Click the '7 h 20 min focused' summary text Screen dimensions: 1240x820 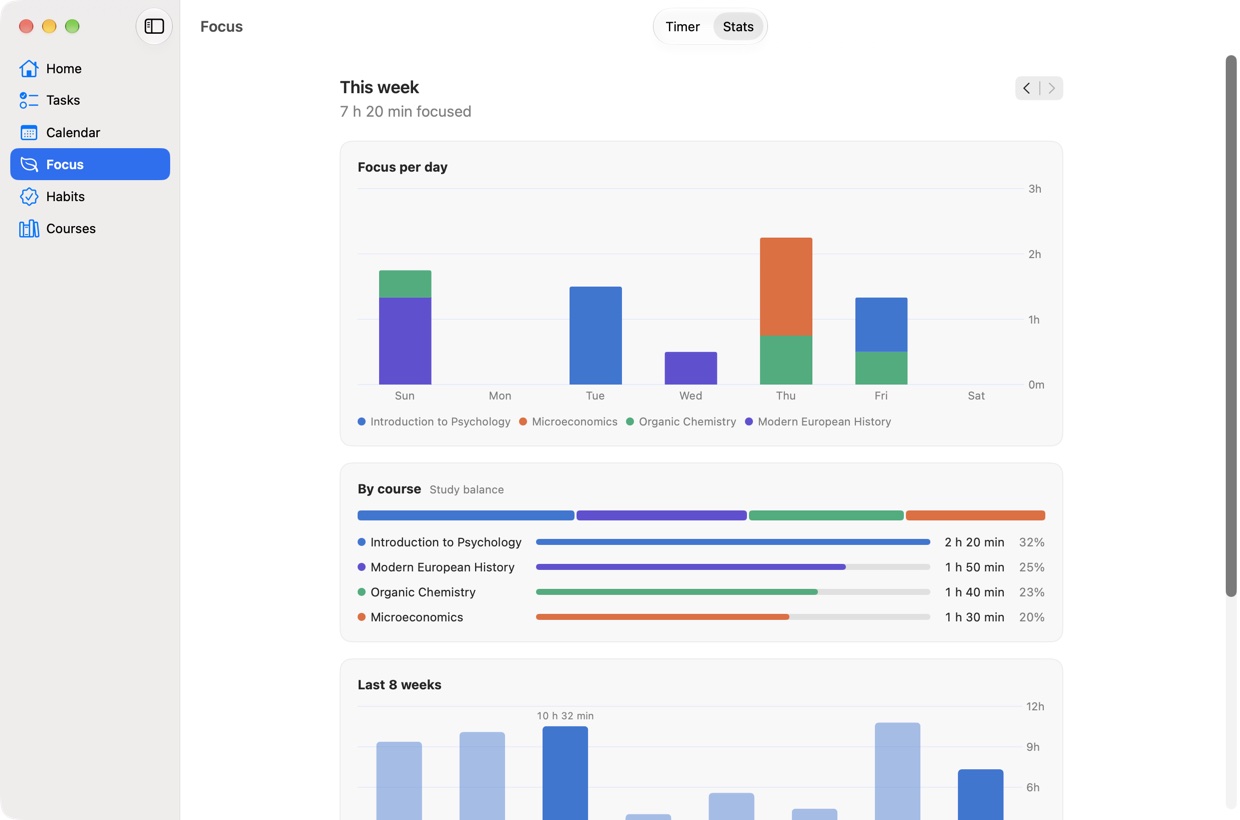point(406,111)
